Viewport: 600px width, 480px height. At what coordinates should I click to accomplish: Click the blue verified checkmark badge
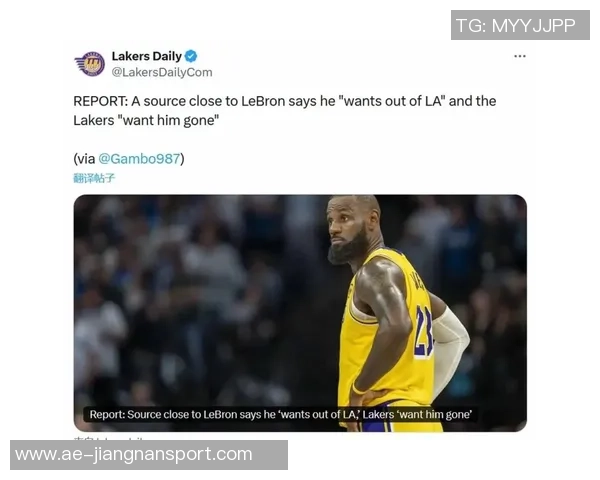(x=191, y=56)
